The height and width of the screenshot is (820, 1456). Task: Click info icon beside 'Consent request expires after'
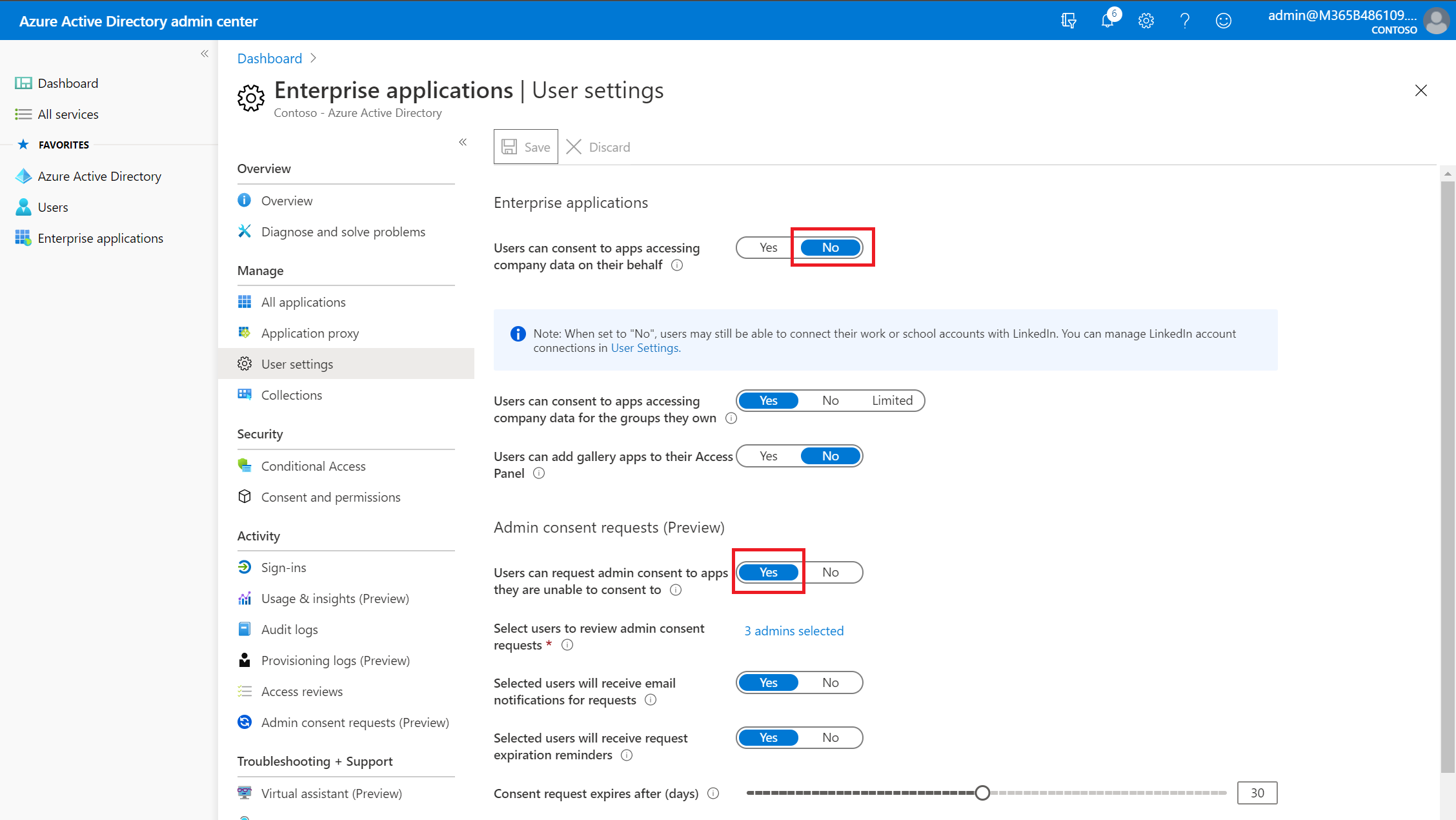click(713, 794)
